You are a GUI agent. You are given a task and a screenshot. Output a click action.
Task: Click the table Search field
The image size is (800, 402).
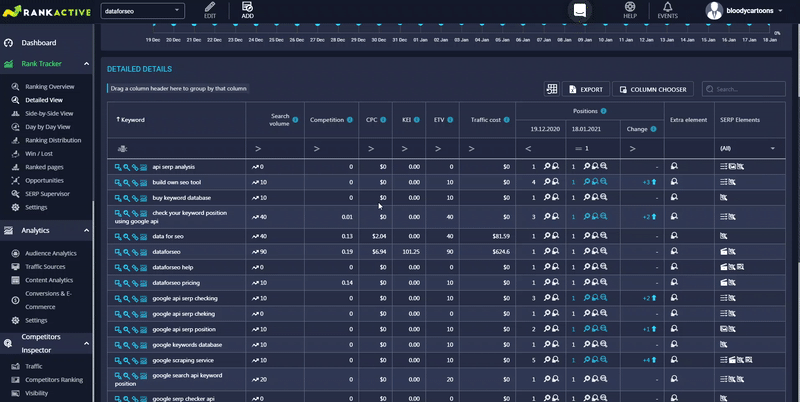coord(744,89)
